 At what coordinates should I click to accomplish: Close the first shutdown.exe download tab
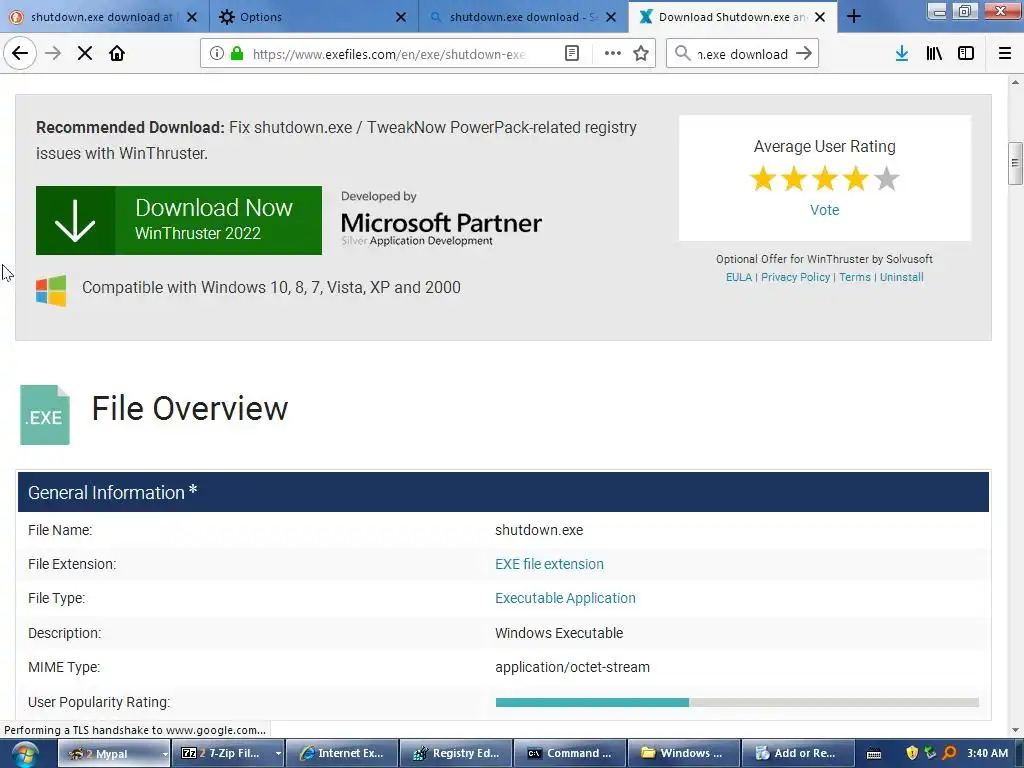point(191,17)
